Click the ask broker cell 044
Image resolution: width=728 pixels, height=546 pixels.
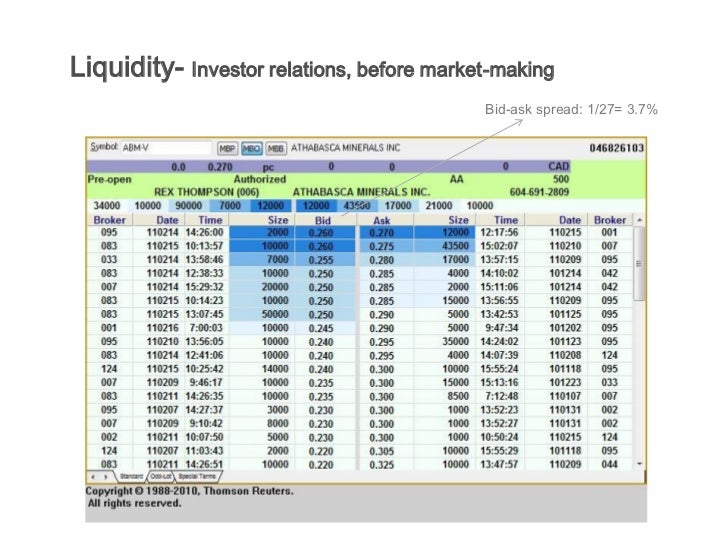click(x=610, y=464)
